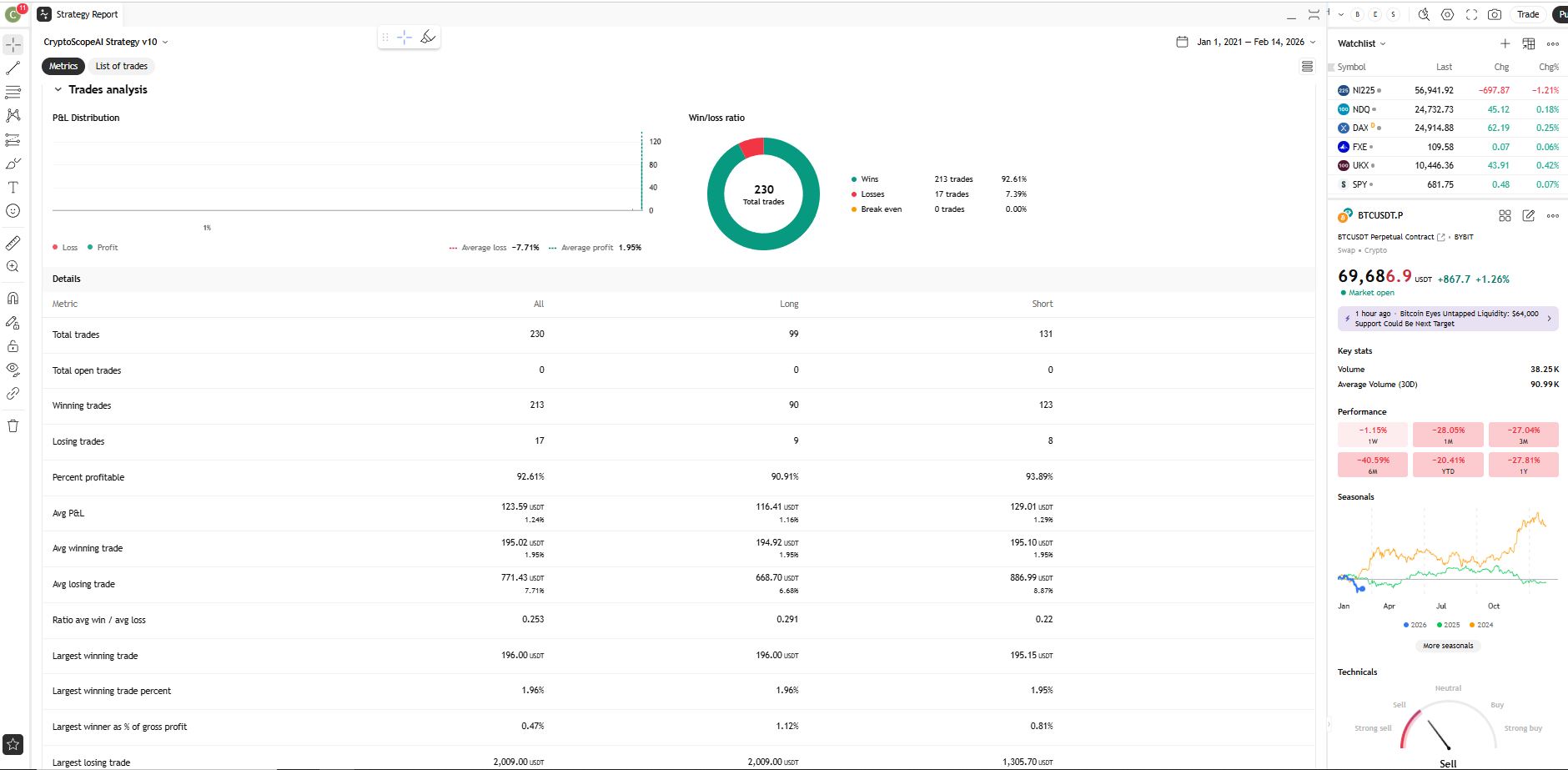This screenshot has width=1568, height=770.
Task: Switch to List of trades tab
Action: coord(121,66)
